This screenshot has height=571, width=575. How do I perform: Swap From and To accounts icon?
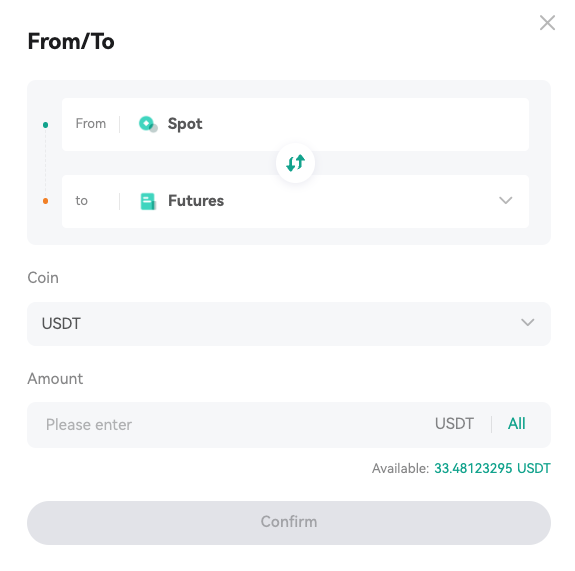295,163
